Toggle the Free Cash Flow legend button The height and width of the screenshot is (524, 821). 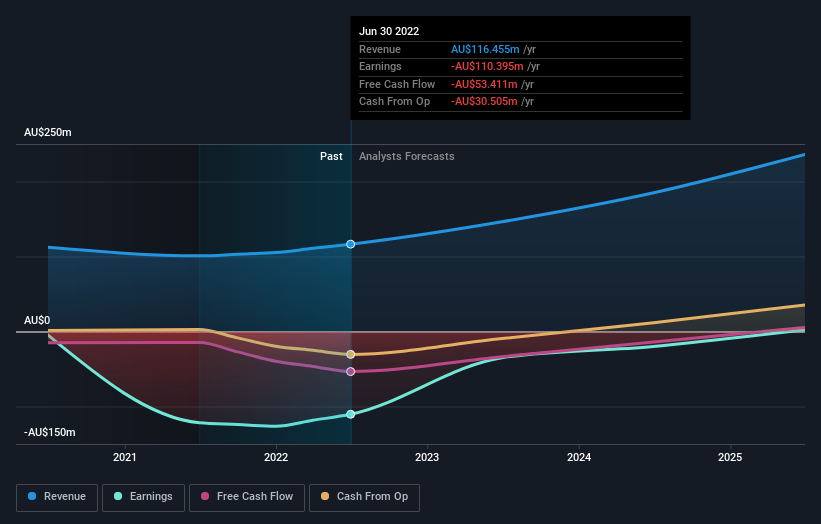point(247,497)
